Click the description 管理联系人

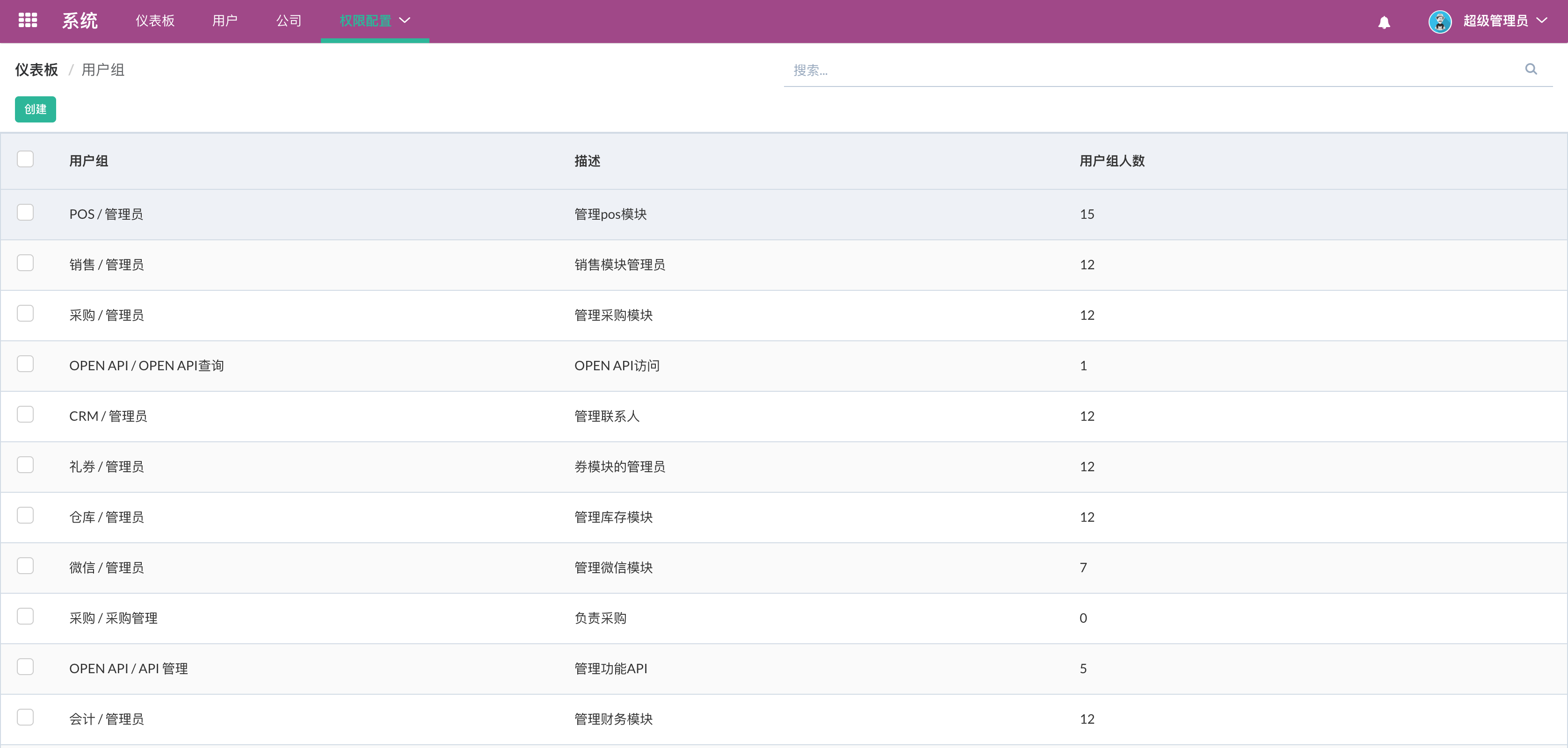point(607,416)
